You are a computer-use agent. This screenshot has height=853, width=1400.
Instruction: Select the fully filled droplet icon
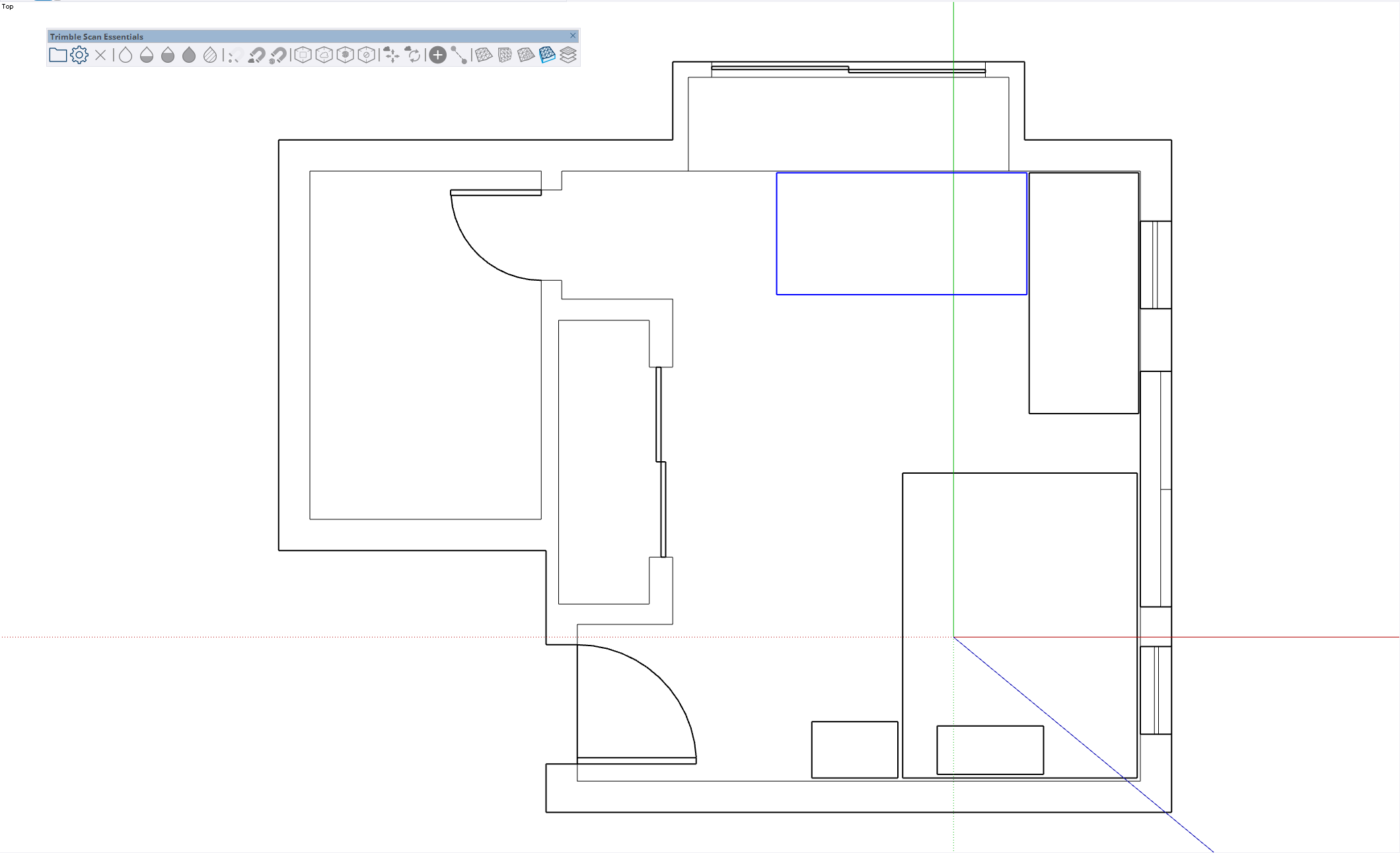click(x=189, y=55)
